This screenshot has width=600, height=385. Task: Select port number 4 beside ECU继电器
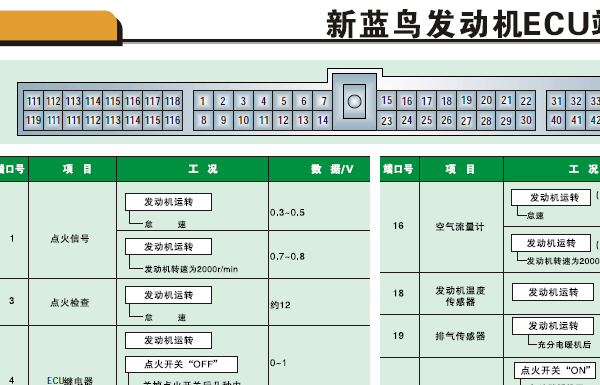tap(12, 380)
